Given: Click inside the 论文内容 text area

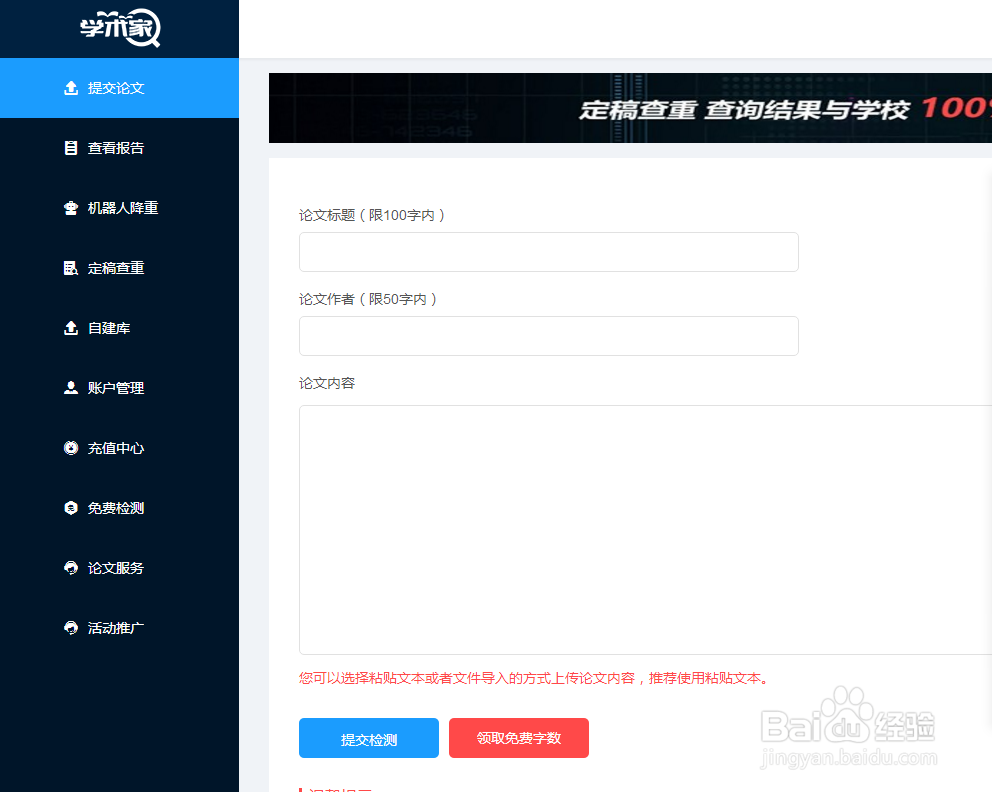Looking at the screenshot, I should (645, 530).
